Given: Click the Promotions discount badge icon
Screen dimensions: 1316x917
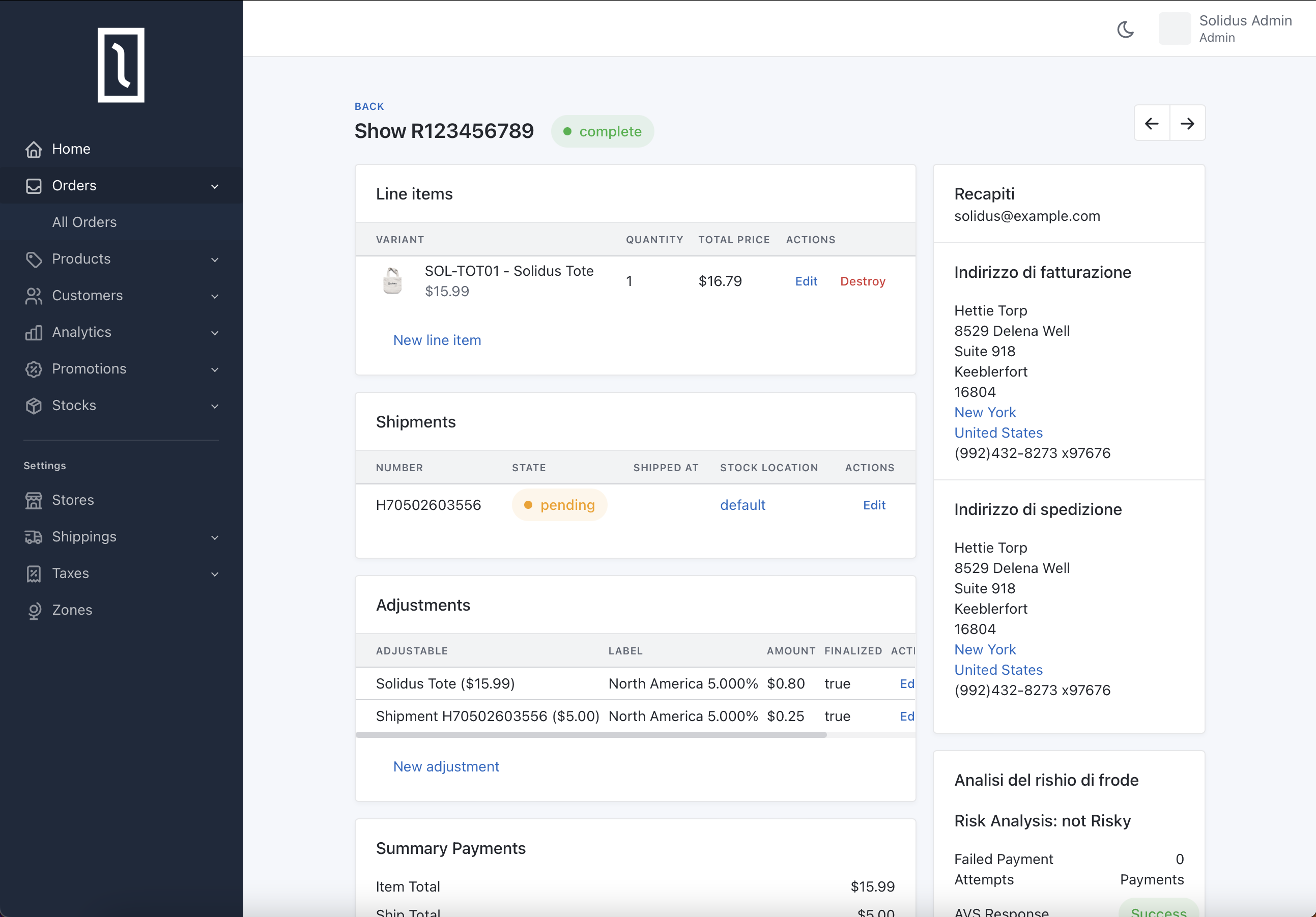Looking at the screenshot, I should pyautogui.click(x=34, y=369).
